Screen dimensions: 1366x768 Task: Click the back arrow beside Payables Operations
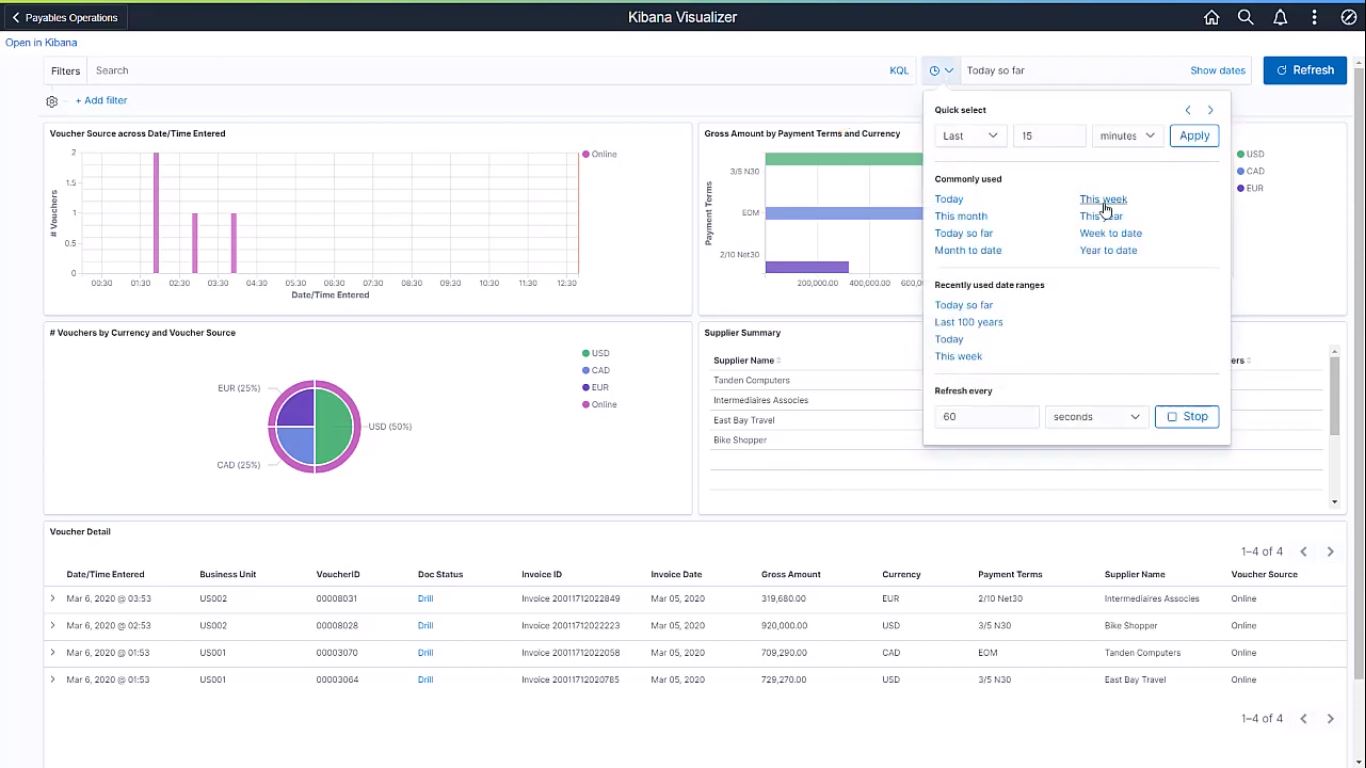[14, 17]
